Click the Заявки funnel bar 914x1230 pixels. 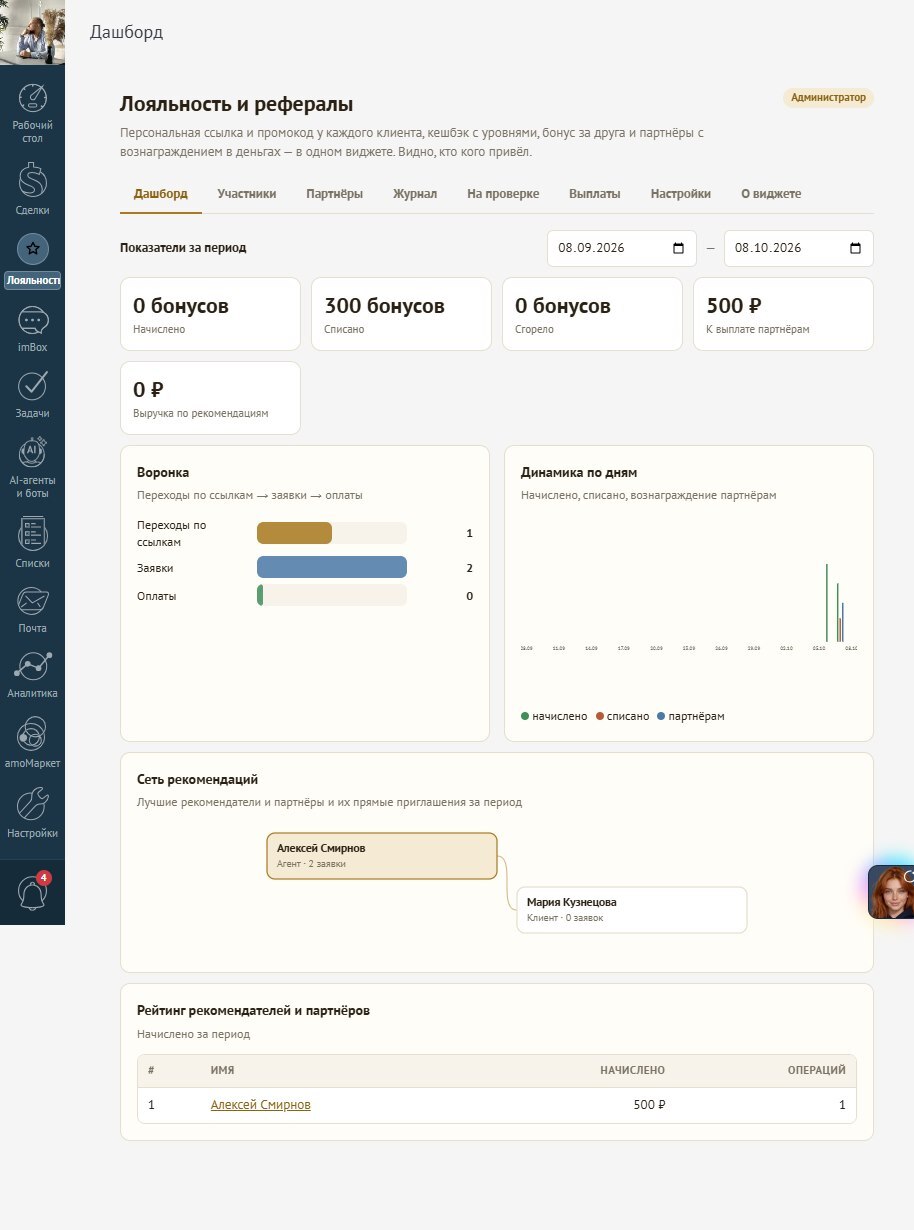click(x=332, y=567)
